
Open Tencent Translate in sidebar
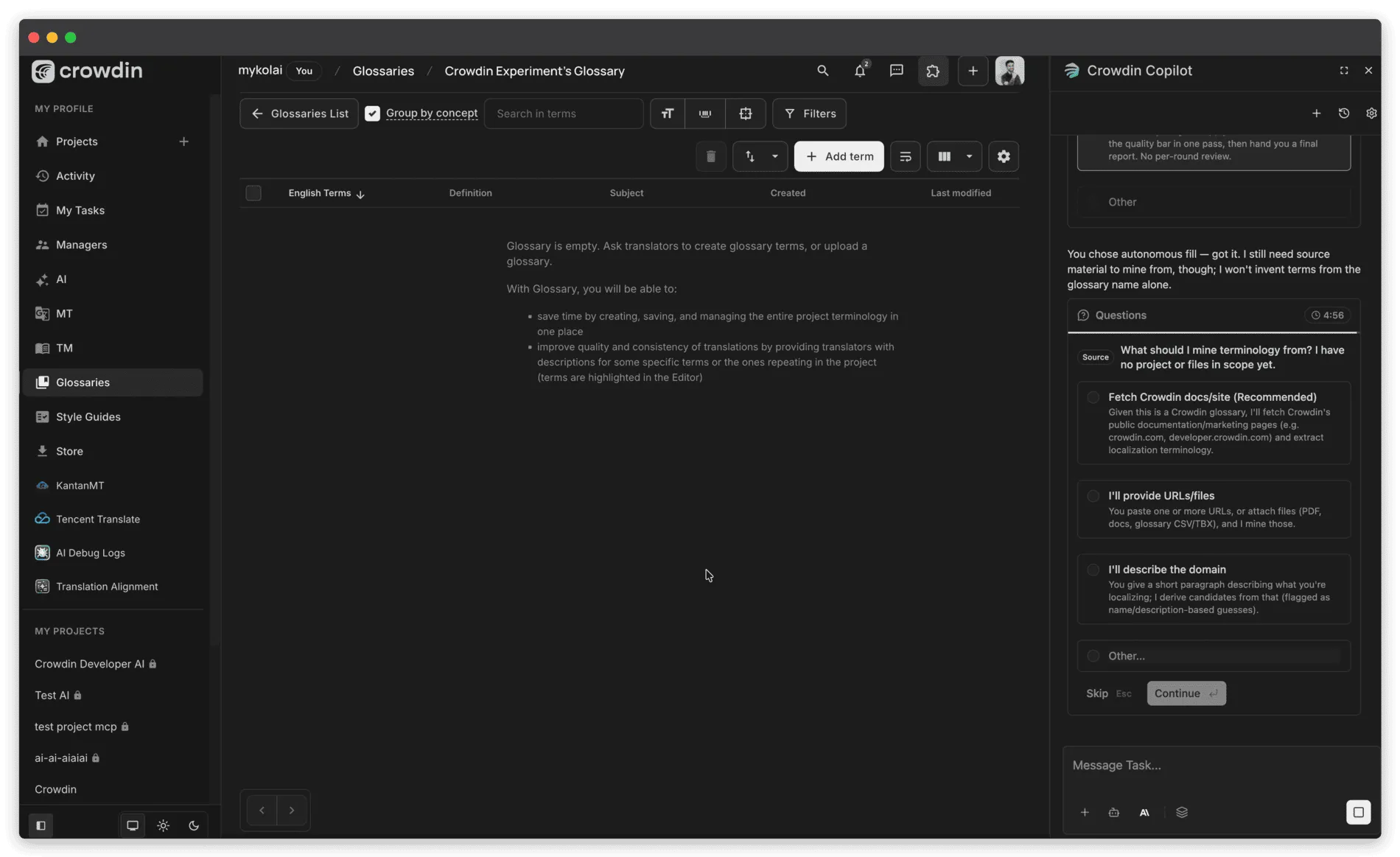pyautogui.click(x=97, y=520)
